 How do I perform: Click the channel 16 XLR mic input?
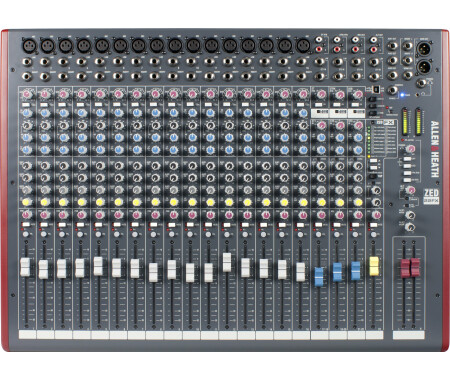point(303,45)
